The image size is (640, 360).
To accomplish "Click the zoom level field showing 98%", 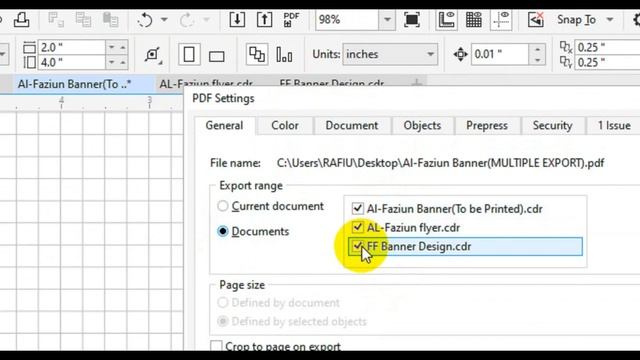I will coord(347,20).
